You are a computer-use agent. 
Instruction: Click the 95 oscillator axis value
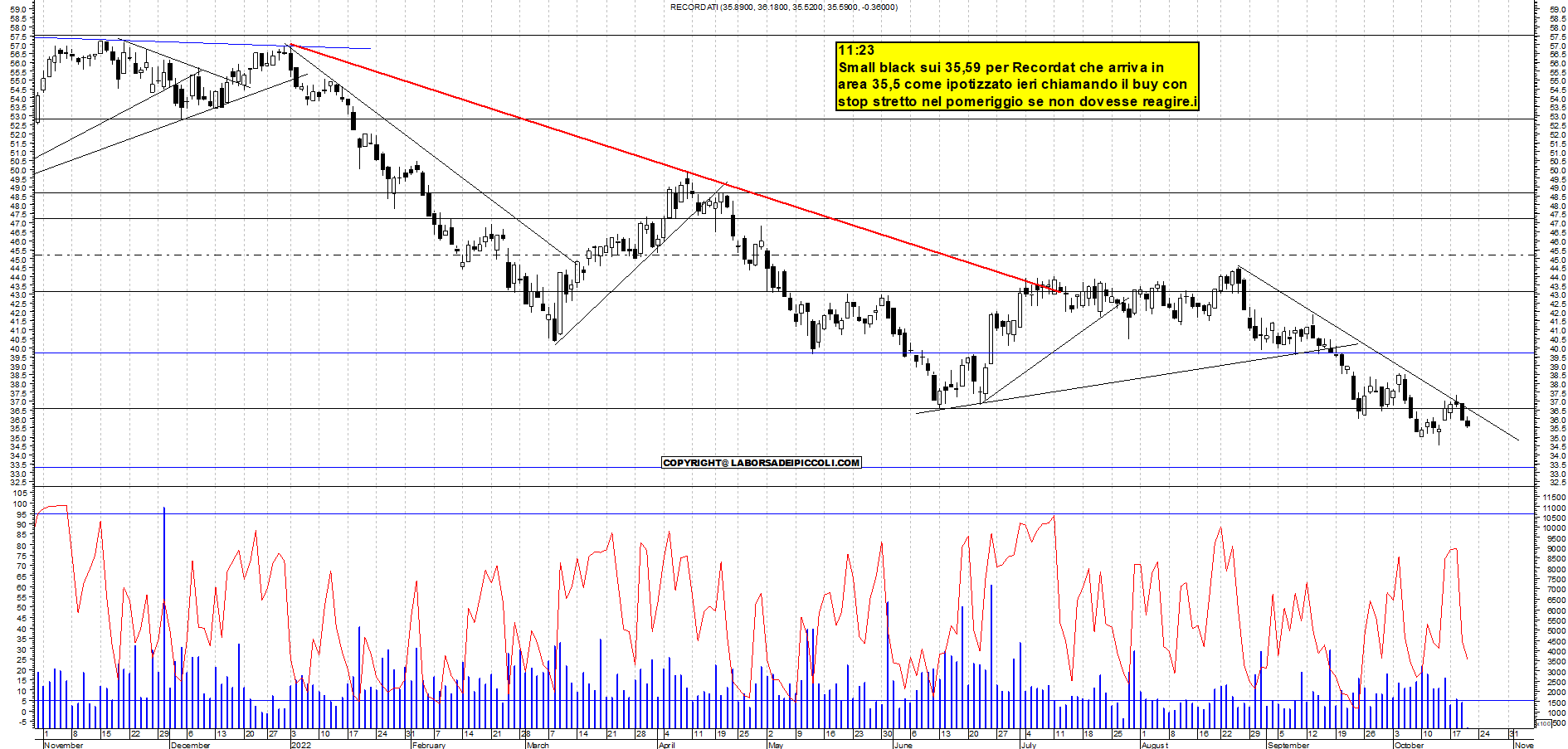click(x=22, y=514)
